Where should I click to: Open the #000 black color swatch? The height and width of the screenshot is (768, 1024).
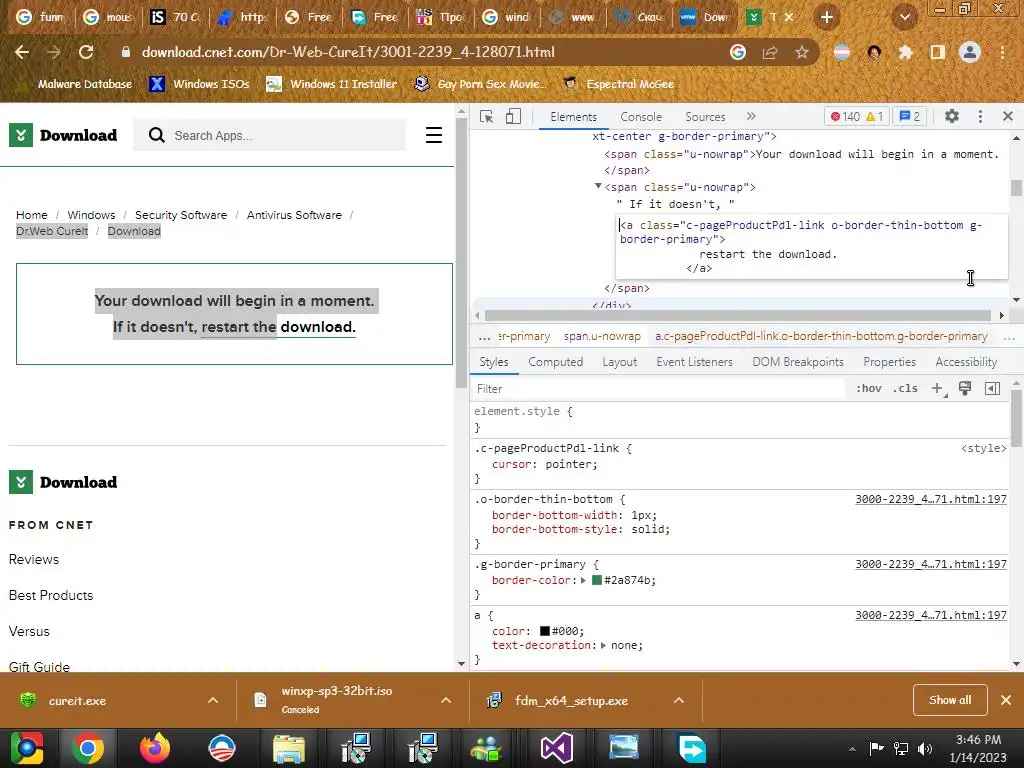(545, 631)
